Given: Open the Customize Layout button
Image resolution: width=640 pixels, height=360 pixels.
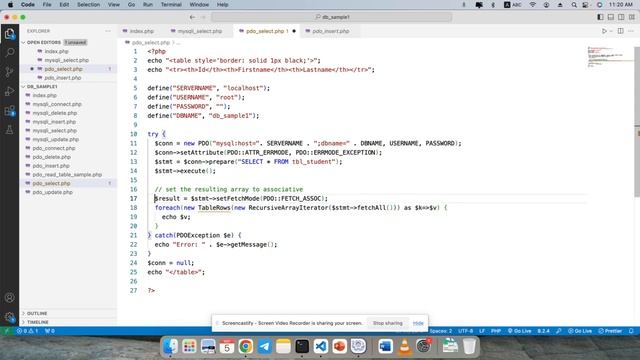Looking at the screenshot, I should (x=632, y=17).
